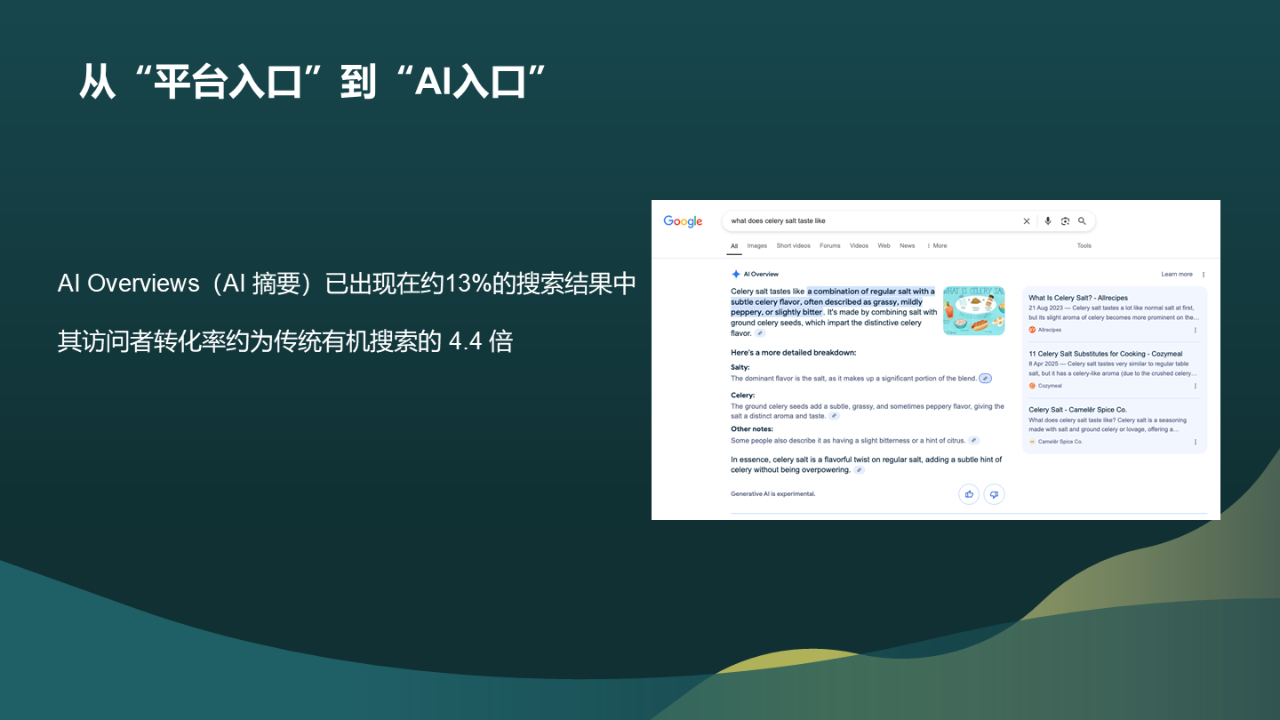This screenshot has width=1280, height=720.
Task: Click the Learn more link
Action: click(1177, 274)
